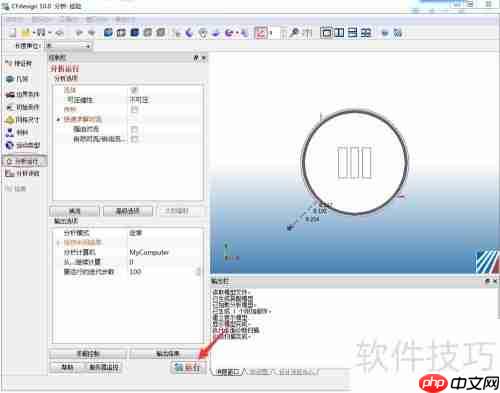This screenshot has height=393, width=500.
Task: Switch to the second output window tab
Action: click(261, 372)
